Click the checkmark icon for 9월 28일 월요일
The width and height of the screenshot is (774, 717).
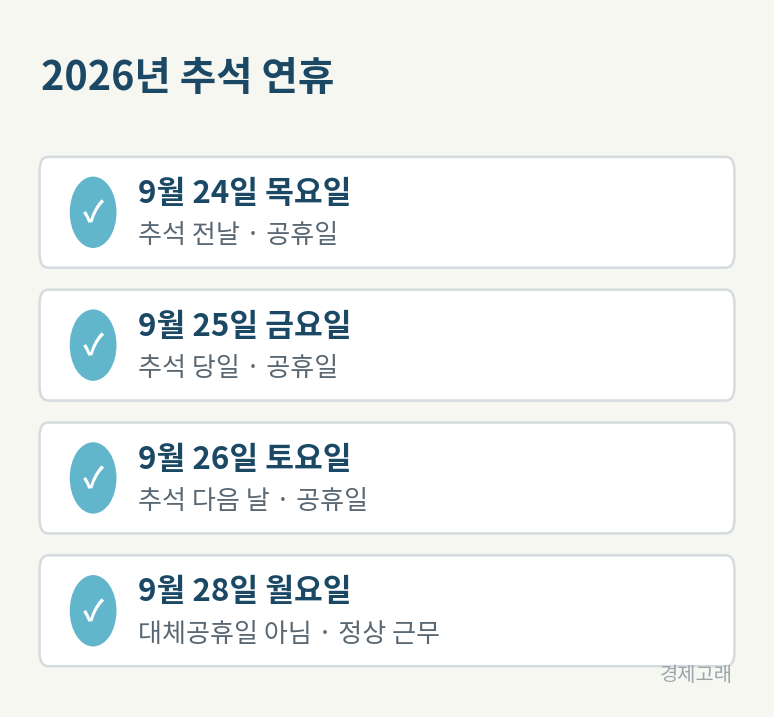[93, 610]
